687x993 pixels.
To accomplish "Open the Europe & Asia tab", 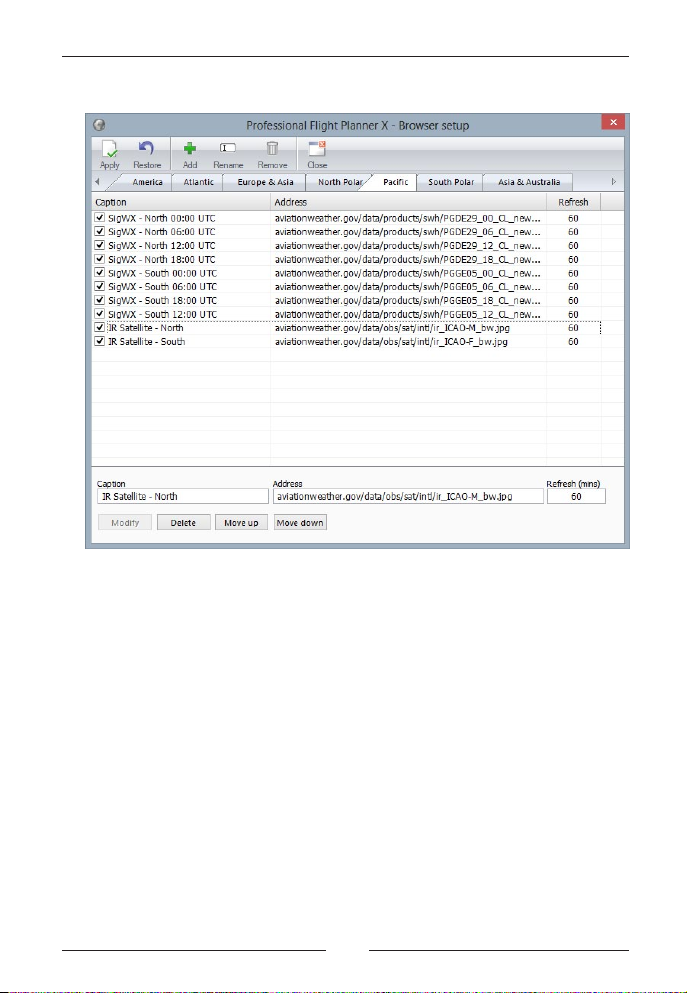I will [x=265, y=182].
